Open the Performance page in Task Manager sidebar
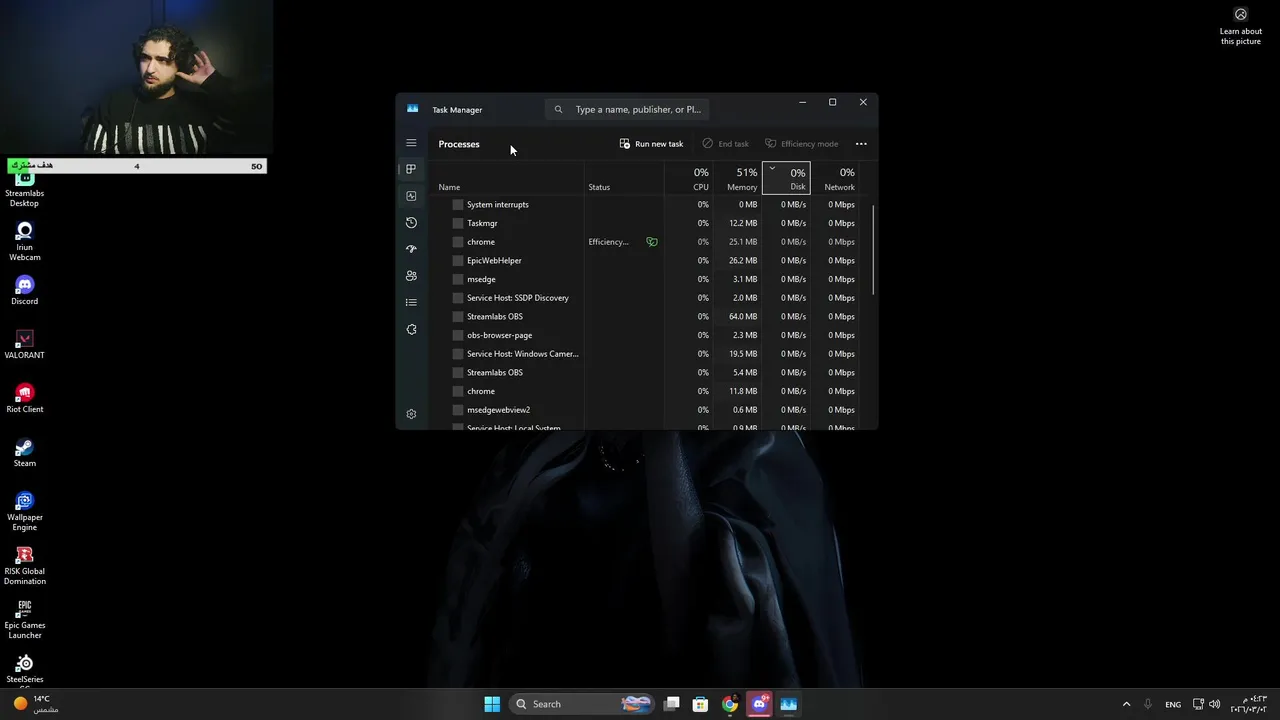This screenshot has width=1280, height=720. (x=411, y=196)
